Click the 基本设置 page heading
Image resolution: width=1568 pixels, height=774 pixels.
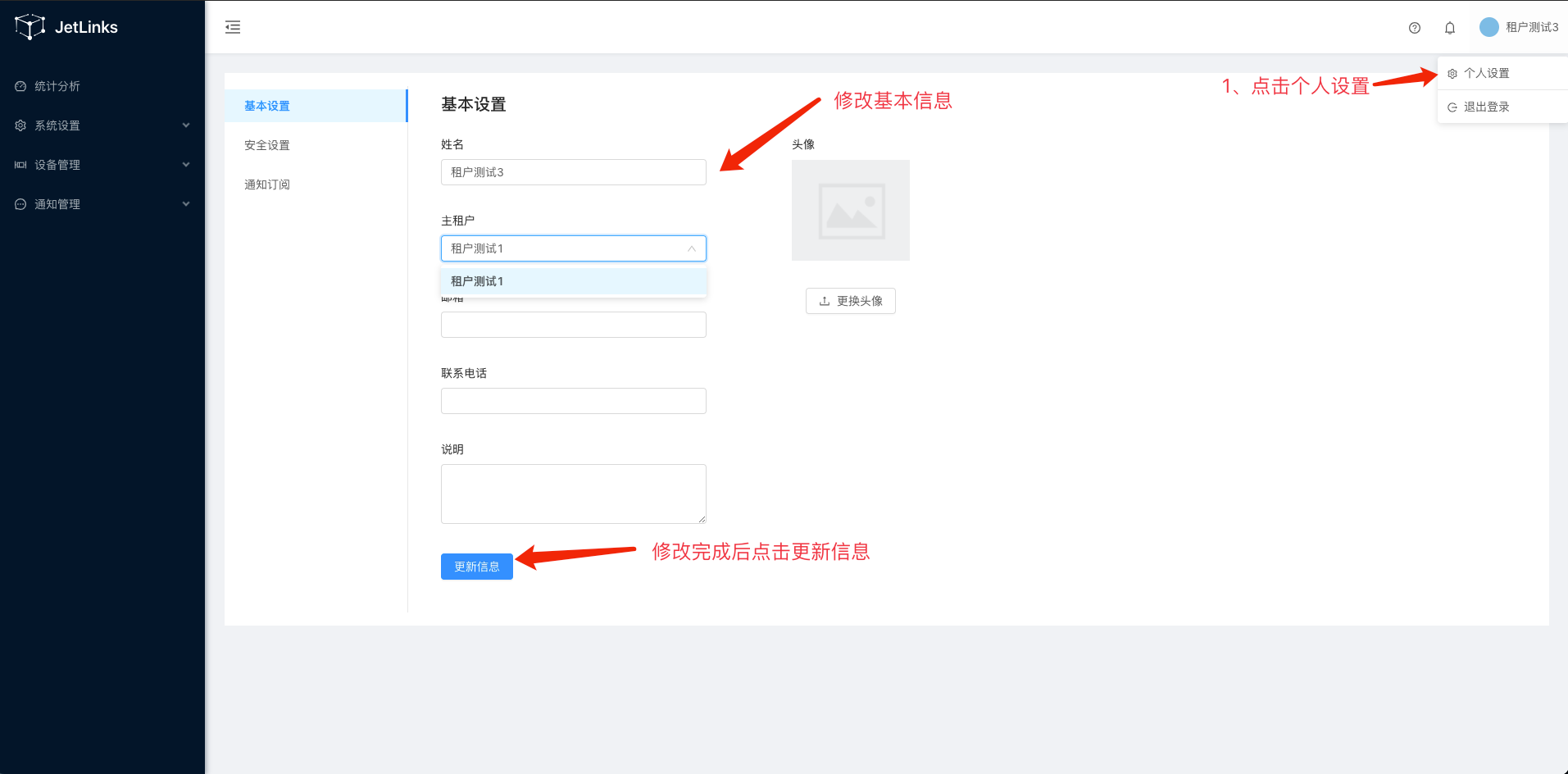(x=474, y=105)
